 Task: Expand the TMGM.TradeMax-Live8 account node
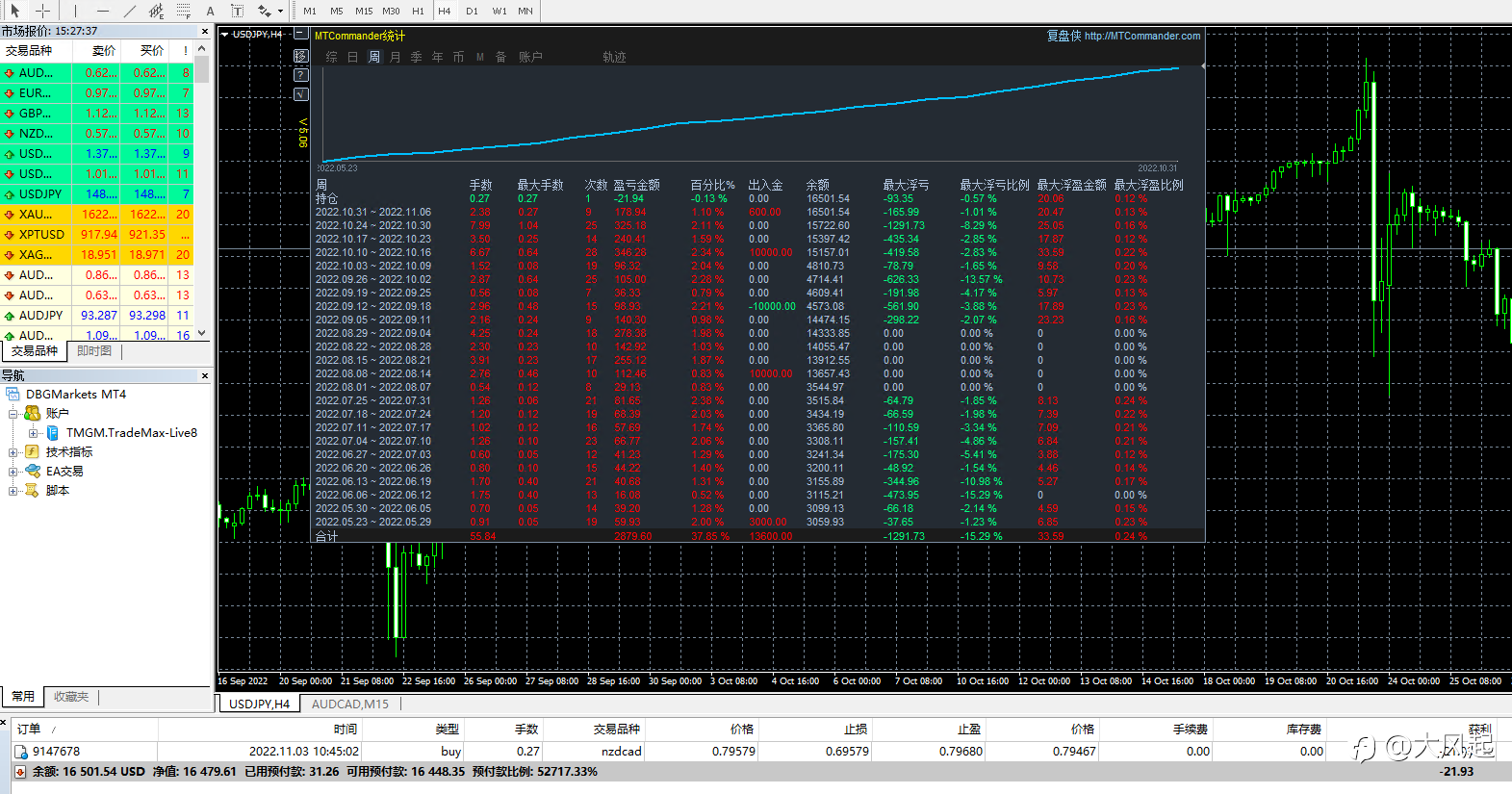coord(34,433)
